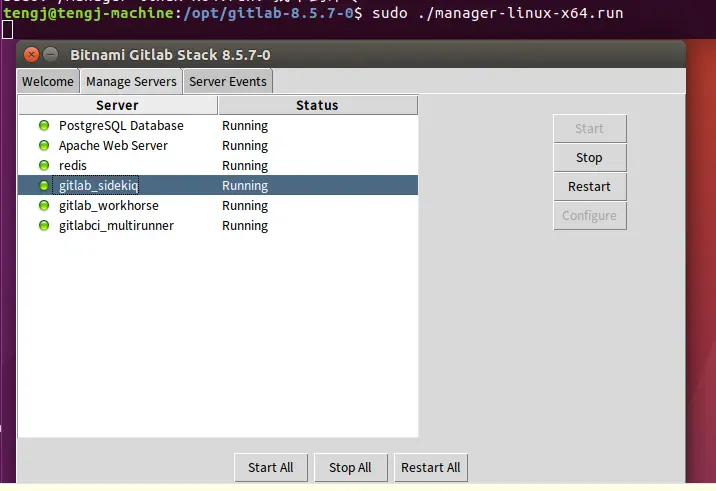This screenshot has height=491, width=716.
Task: Click Running status of redis
Action: point(245,166)
